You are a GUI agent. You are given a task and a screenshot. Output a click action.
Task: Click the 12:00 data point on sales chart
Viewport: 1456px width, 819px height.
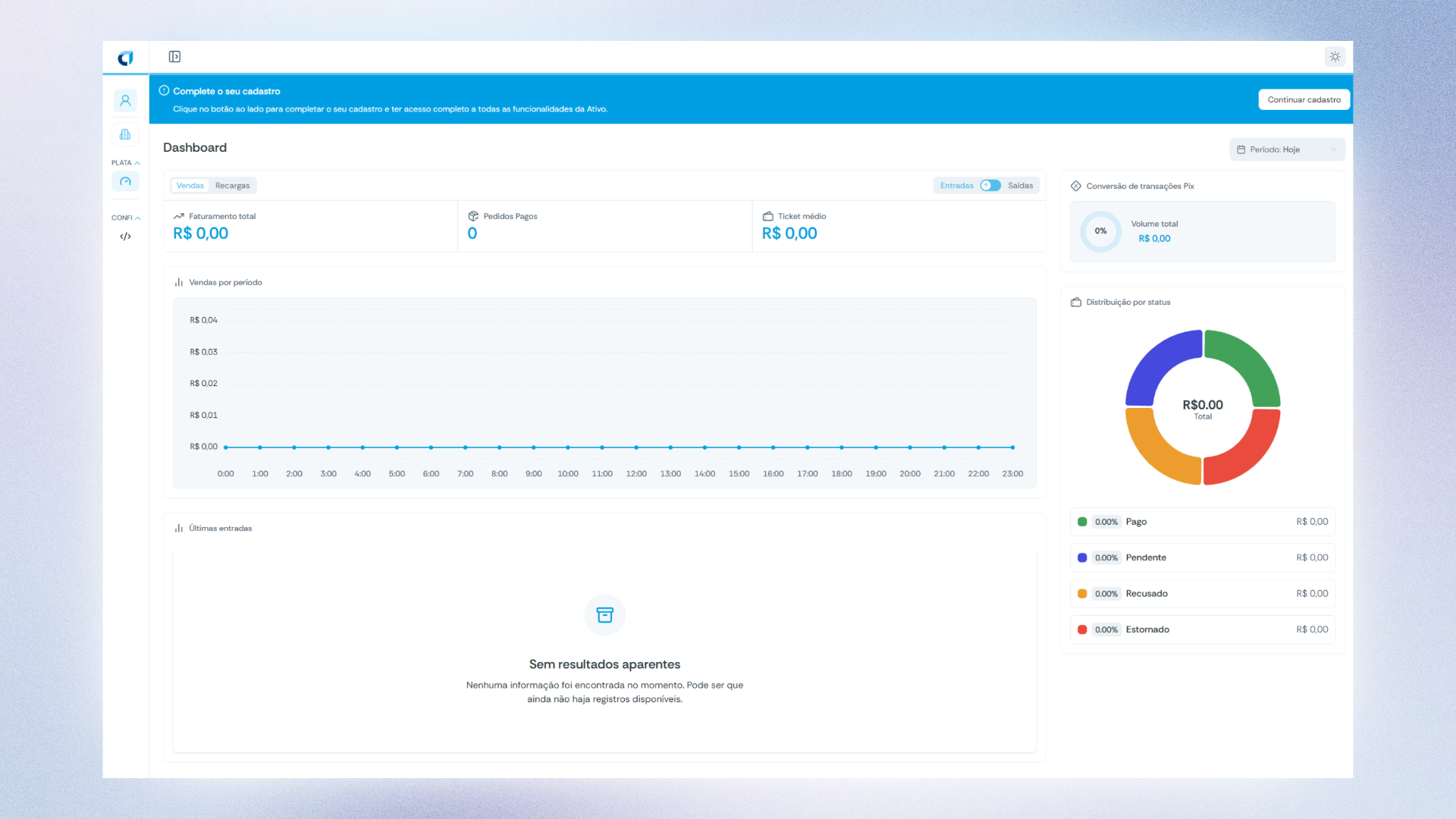pos(636,447)
